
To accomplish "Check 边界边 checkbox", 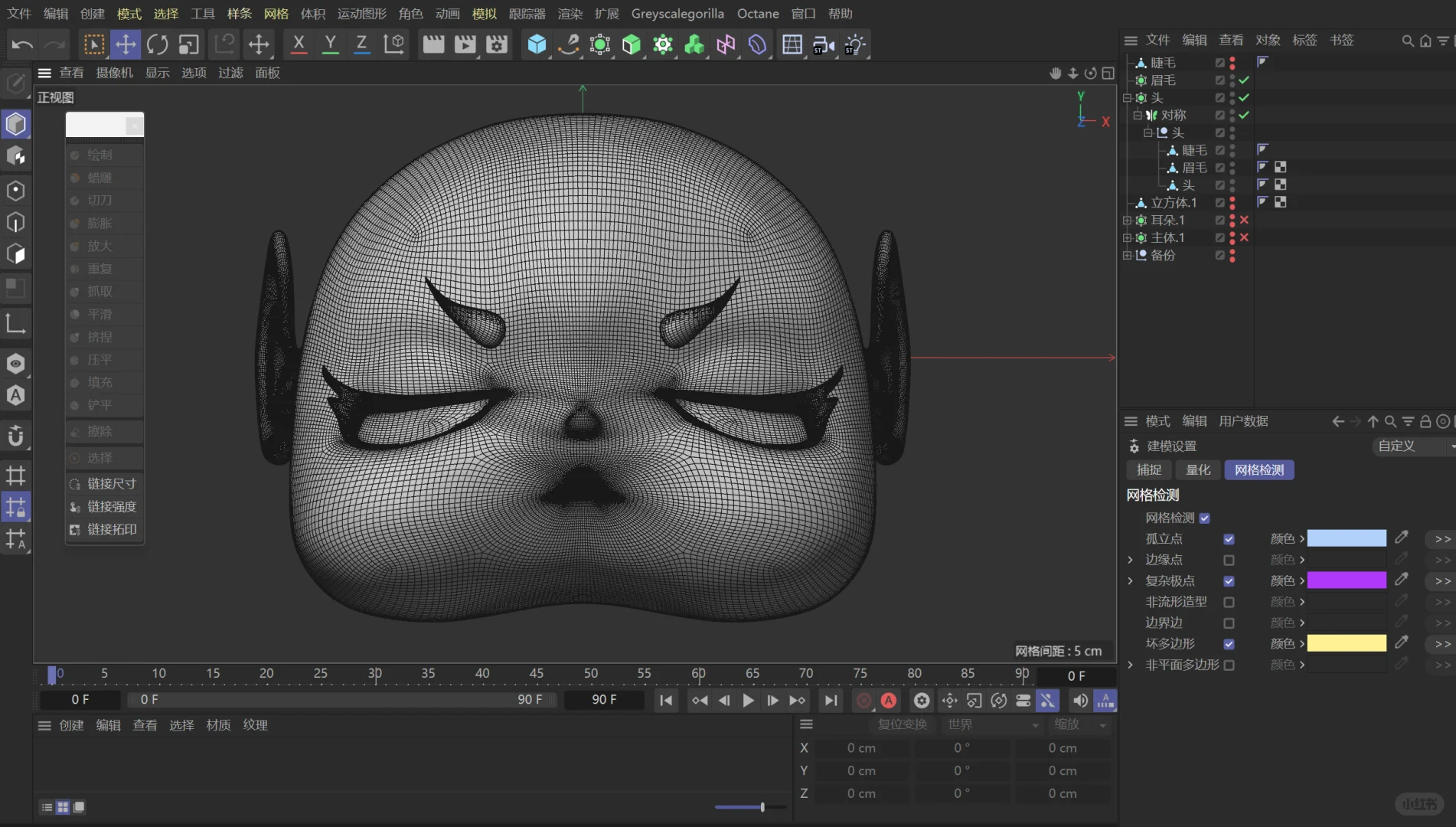I will 1229,623.
